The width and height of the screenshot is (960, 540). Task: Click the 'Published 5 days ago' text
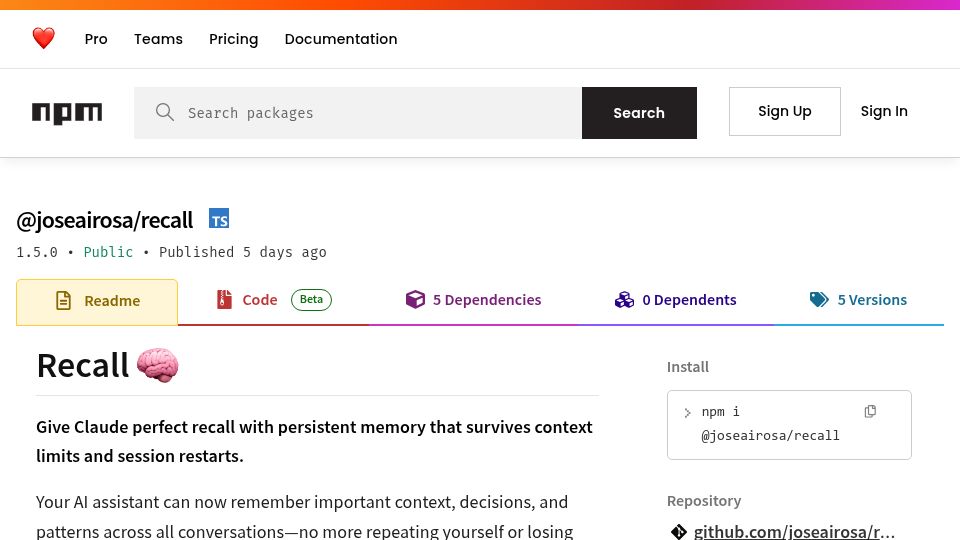click(242, 252)
